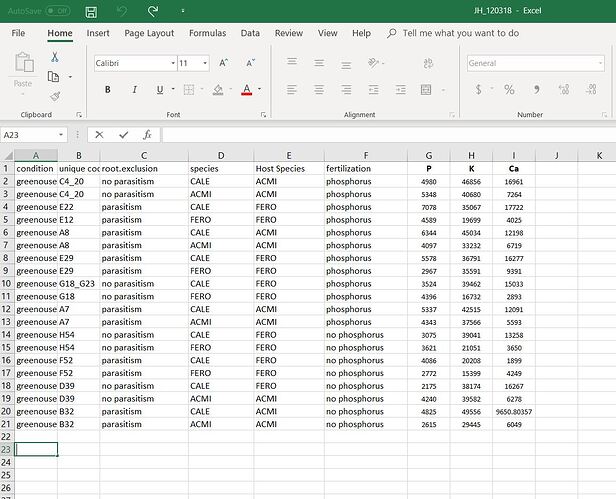Viewport: 616px width, 499px height.
Task: Click the Middle Align icon
Action: coord(319,63)
